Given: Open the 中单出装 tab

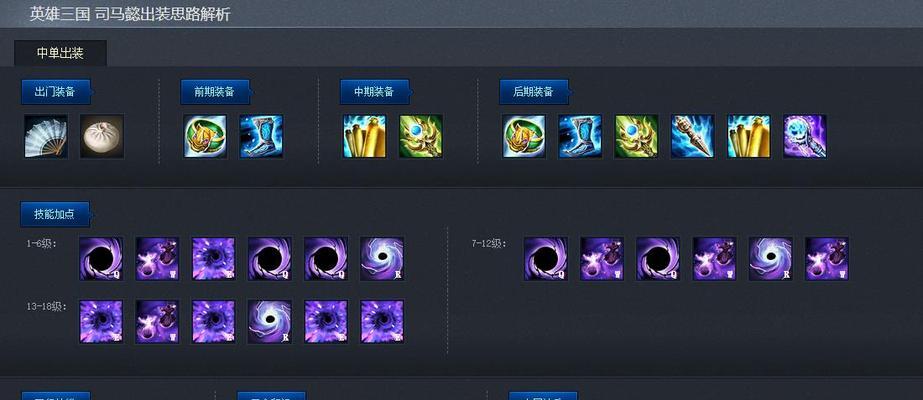Looking at the screenshot, I should 61,53.
